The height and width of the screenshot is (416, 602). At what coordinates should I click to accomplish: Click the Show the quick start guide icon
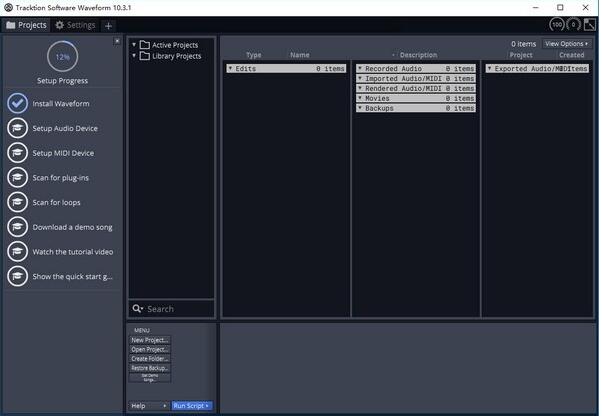click(x=17, y=276)
